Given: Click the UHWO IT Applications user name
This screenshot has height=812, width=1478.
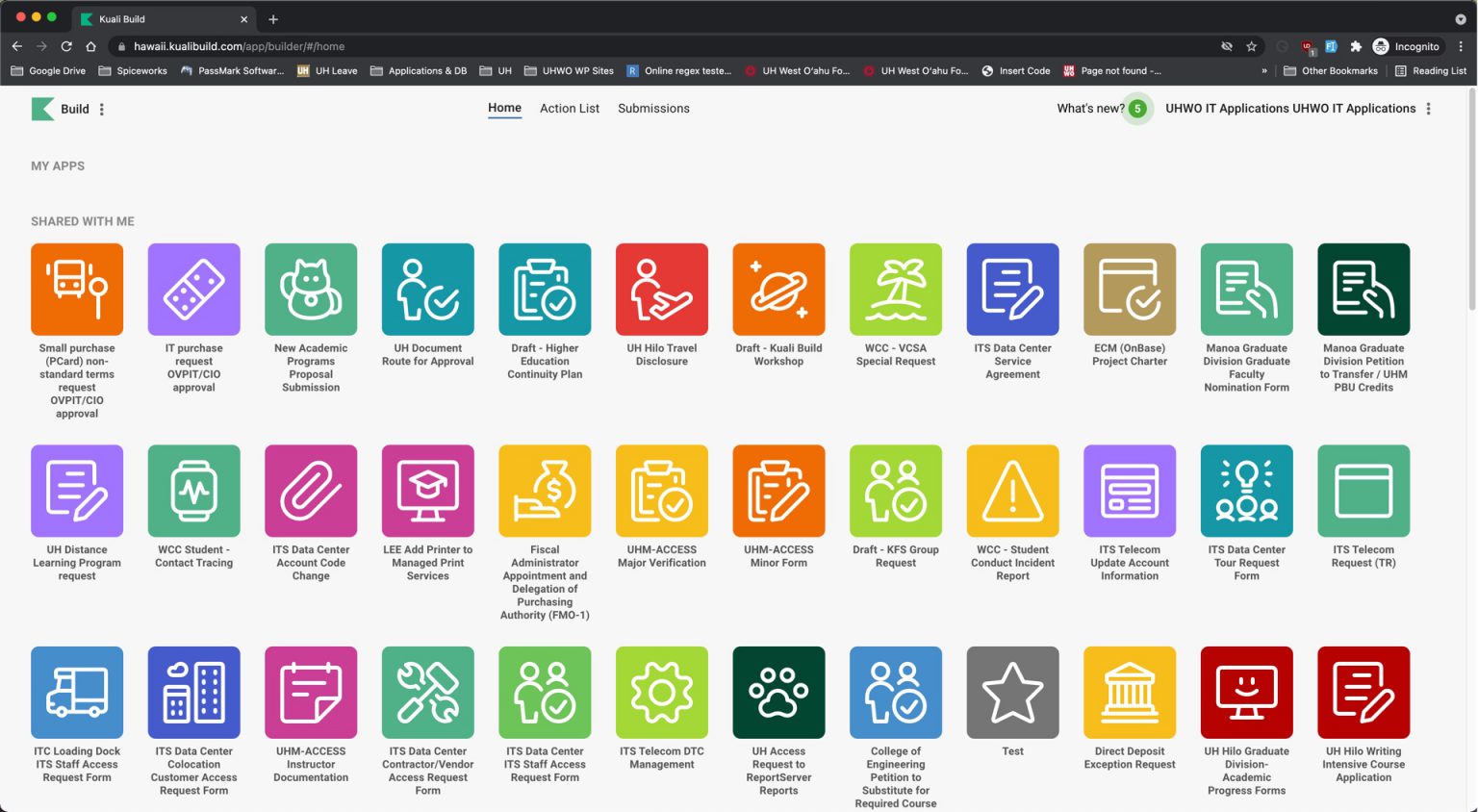Looking at the screenshot, I should [x=1290, y=109].
